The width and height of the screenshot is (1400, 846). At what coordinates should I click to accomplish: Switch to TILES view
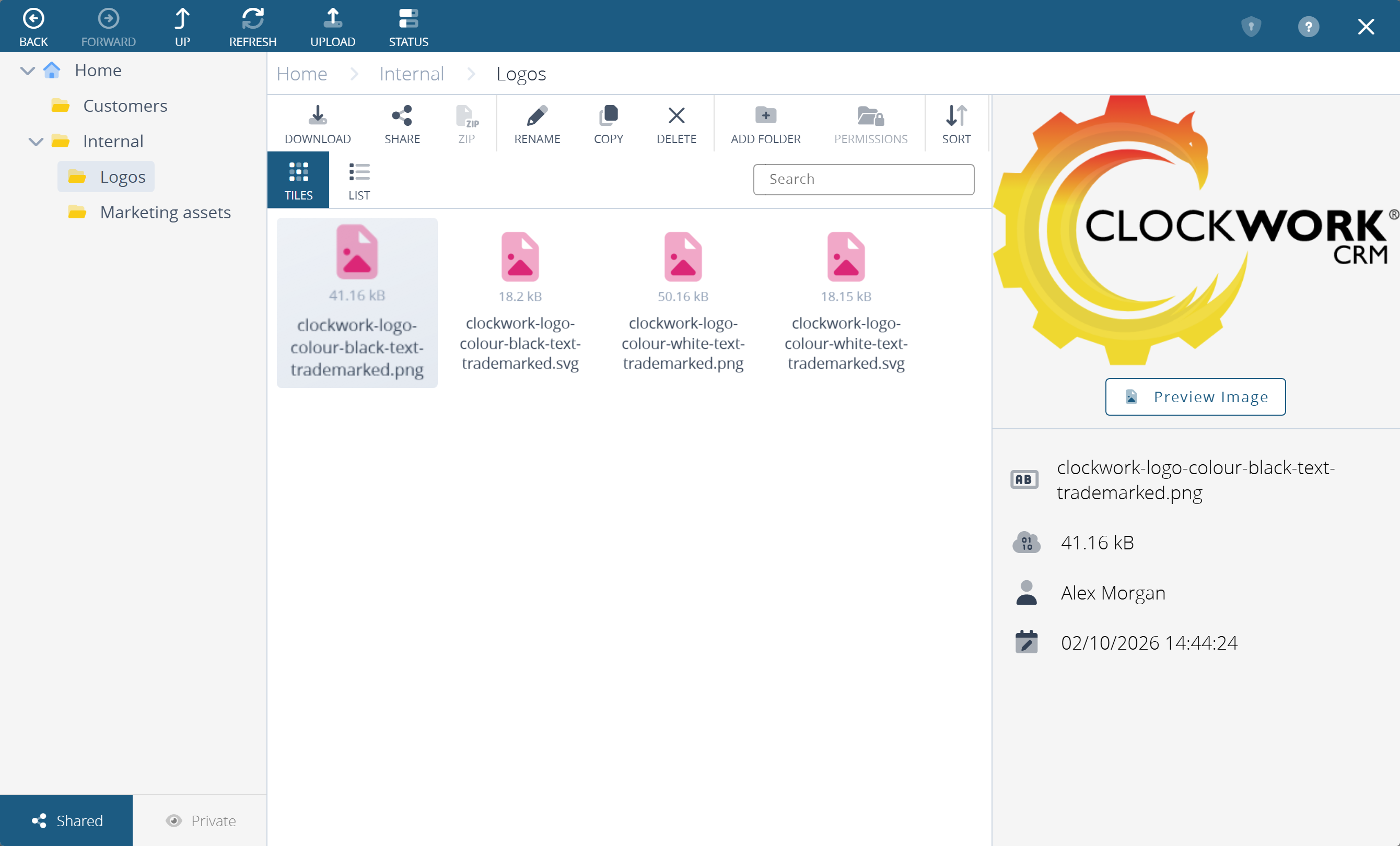298,180
